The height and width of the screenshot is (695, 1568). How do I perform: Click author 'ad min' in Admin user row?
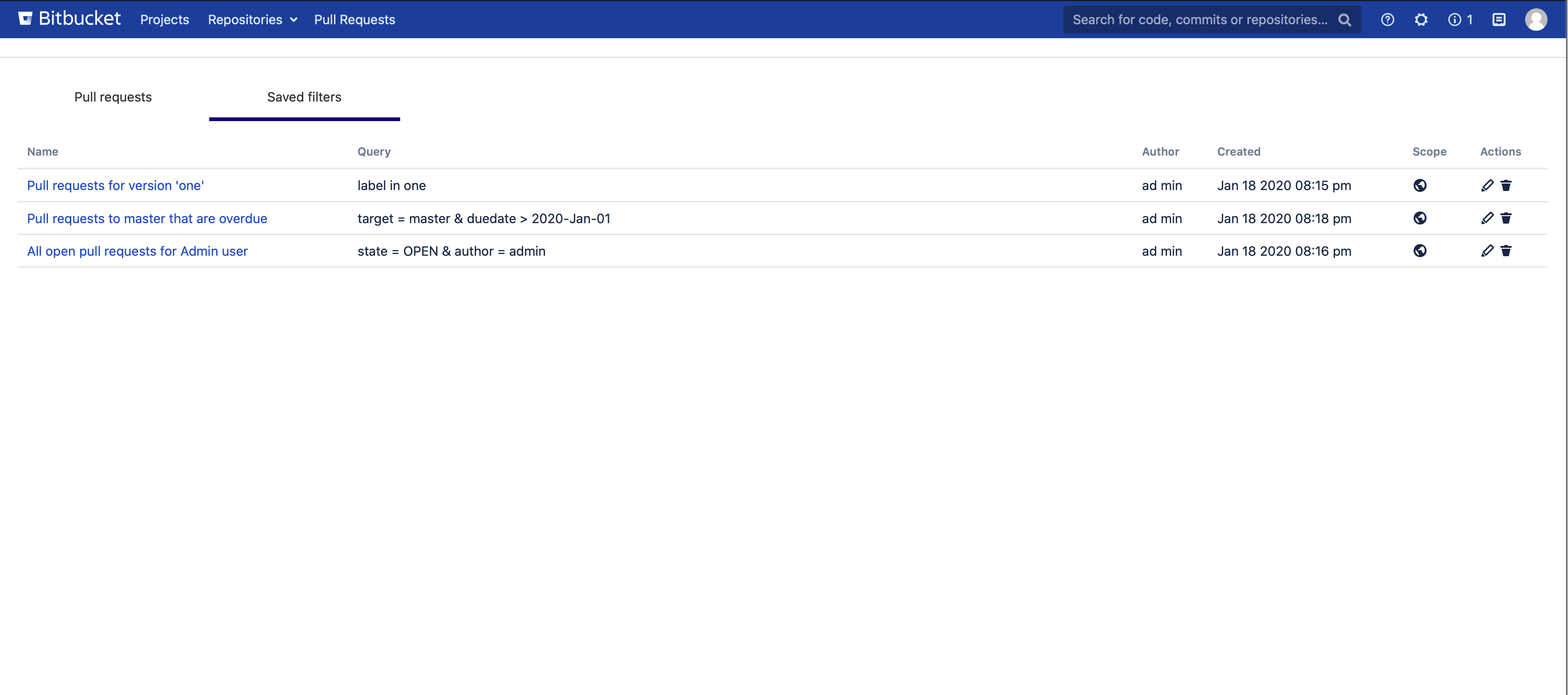point(1162,251)
